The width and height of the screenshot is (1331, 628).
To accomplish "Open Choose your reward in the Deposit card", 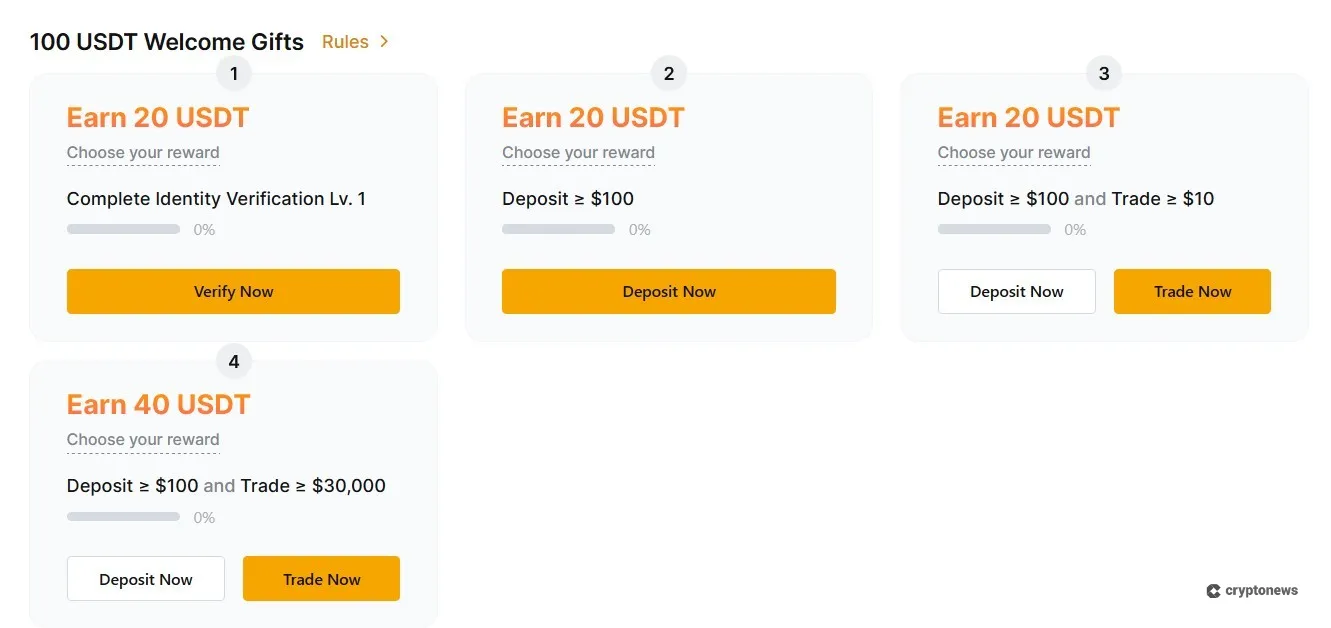I will click(x=578, y=152).
